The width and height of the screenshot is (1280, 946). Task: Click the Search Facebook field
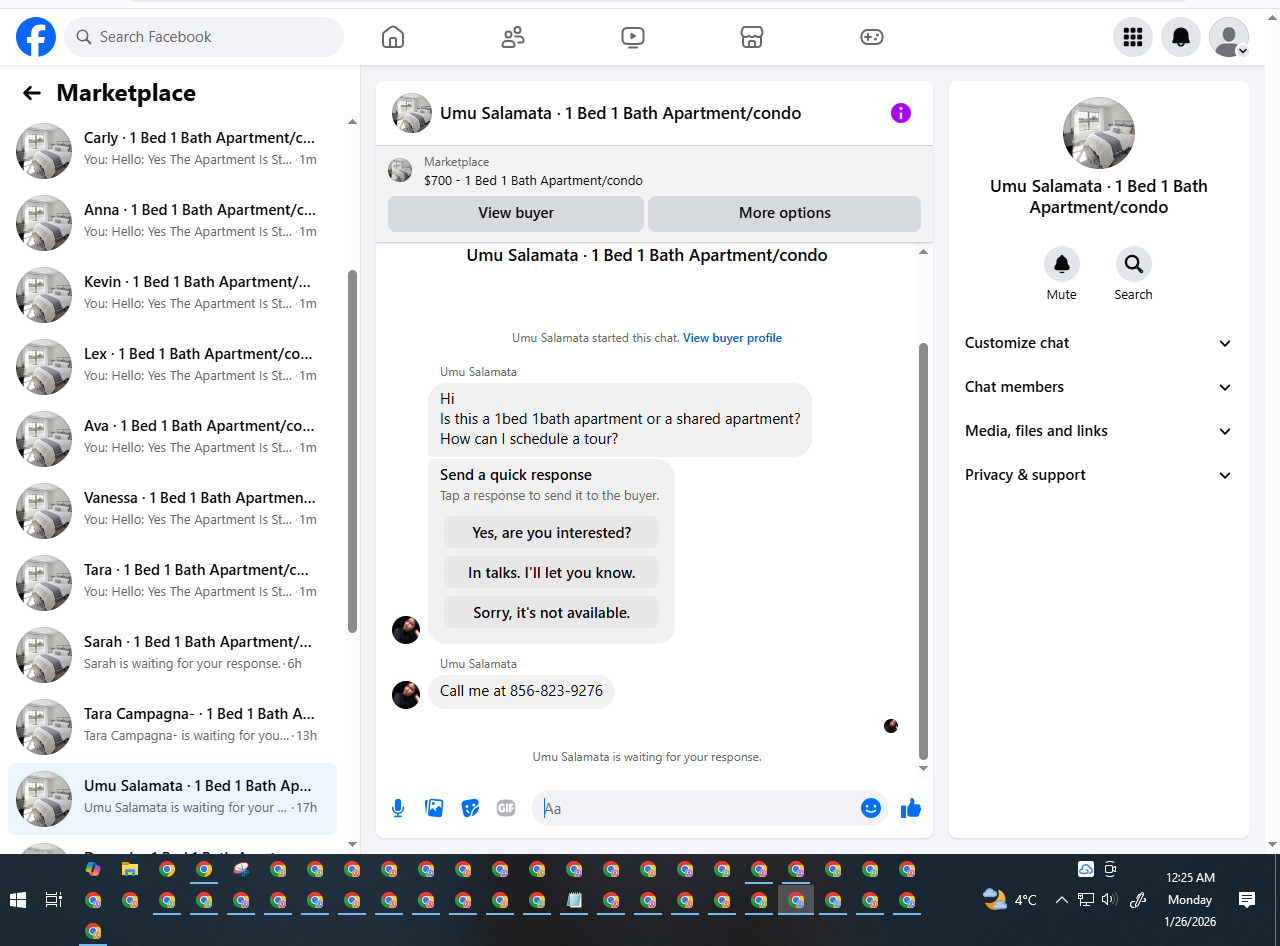(204, 37)
